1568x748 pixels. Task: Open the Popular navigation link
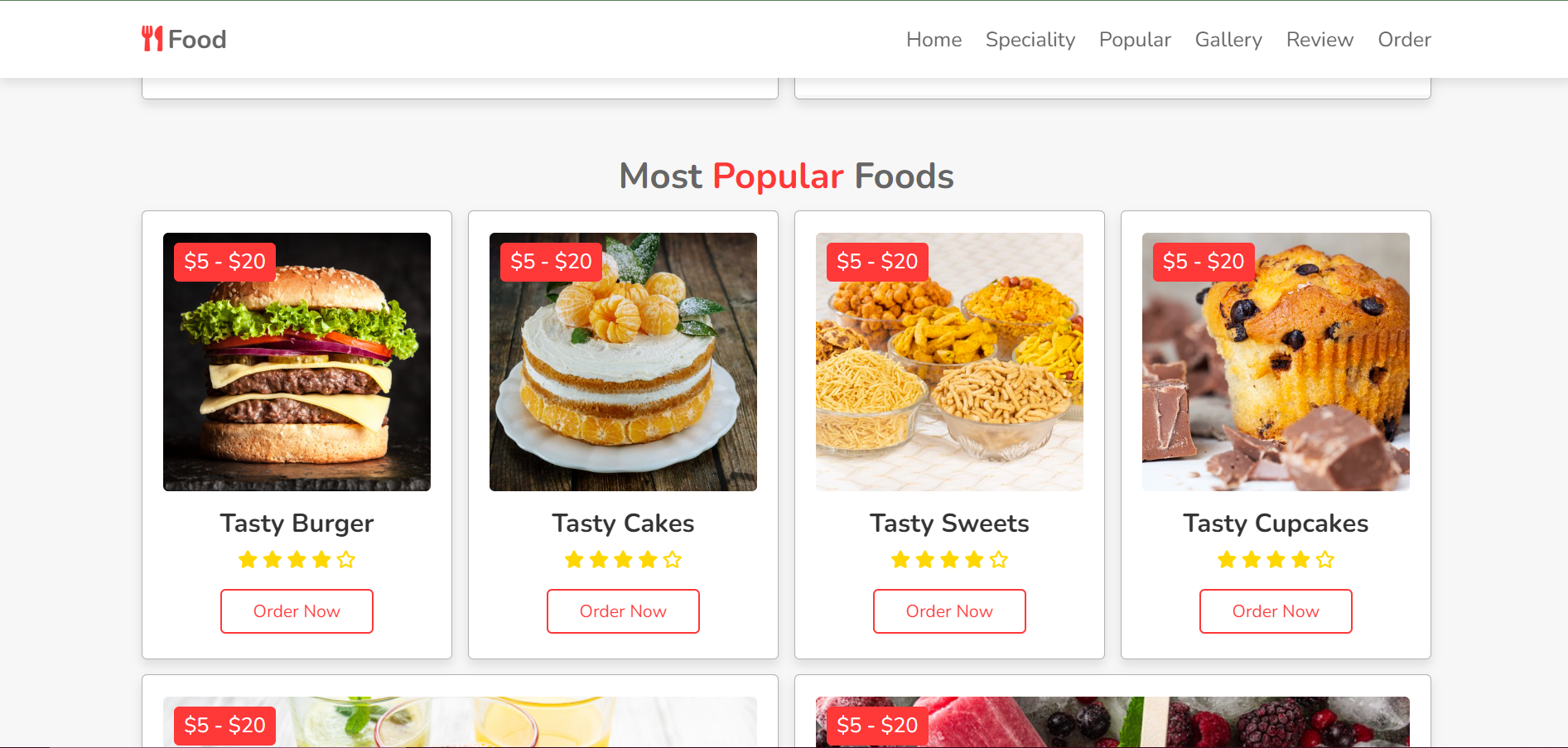pos(1135,39)
